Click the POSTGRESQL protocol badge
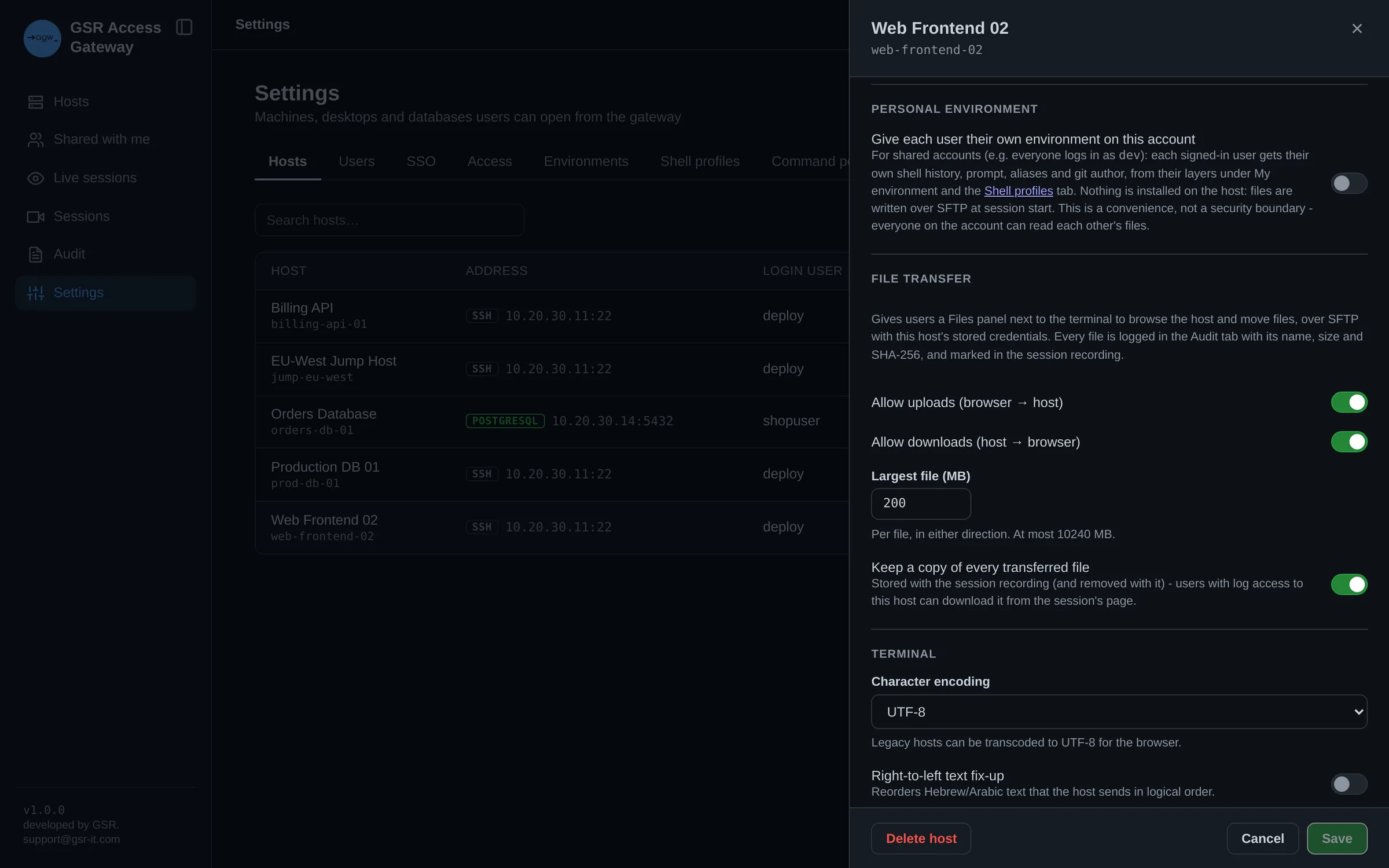1389x868 pixels. point(505,421)
